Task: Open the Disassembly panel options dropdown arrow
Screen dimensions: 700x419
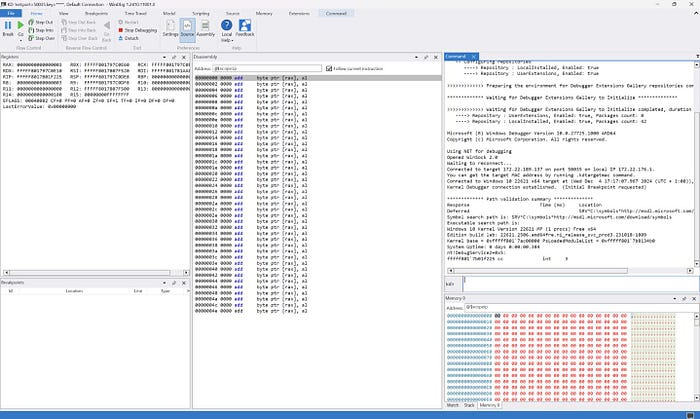Action: click(x=417, y=57)
